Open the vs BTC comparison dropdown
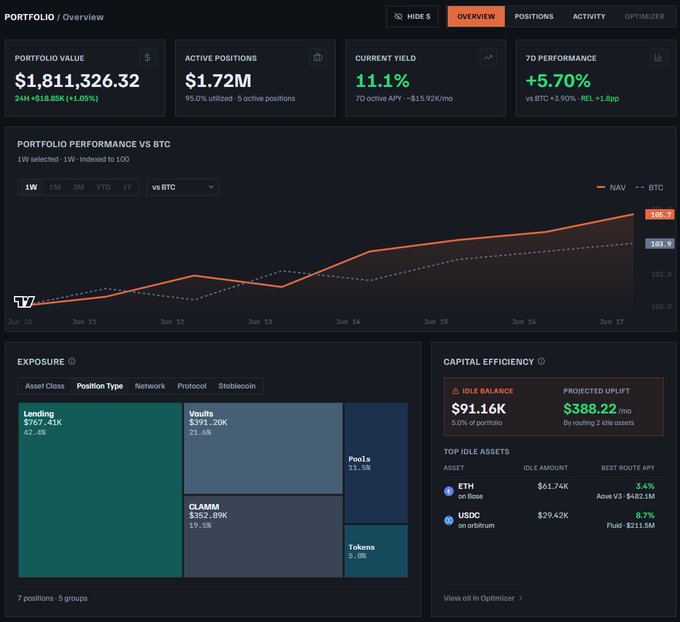 [x=183, y=187]
